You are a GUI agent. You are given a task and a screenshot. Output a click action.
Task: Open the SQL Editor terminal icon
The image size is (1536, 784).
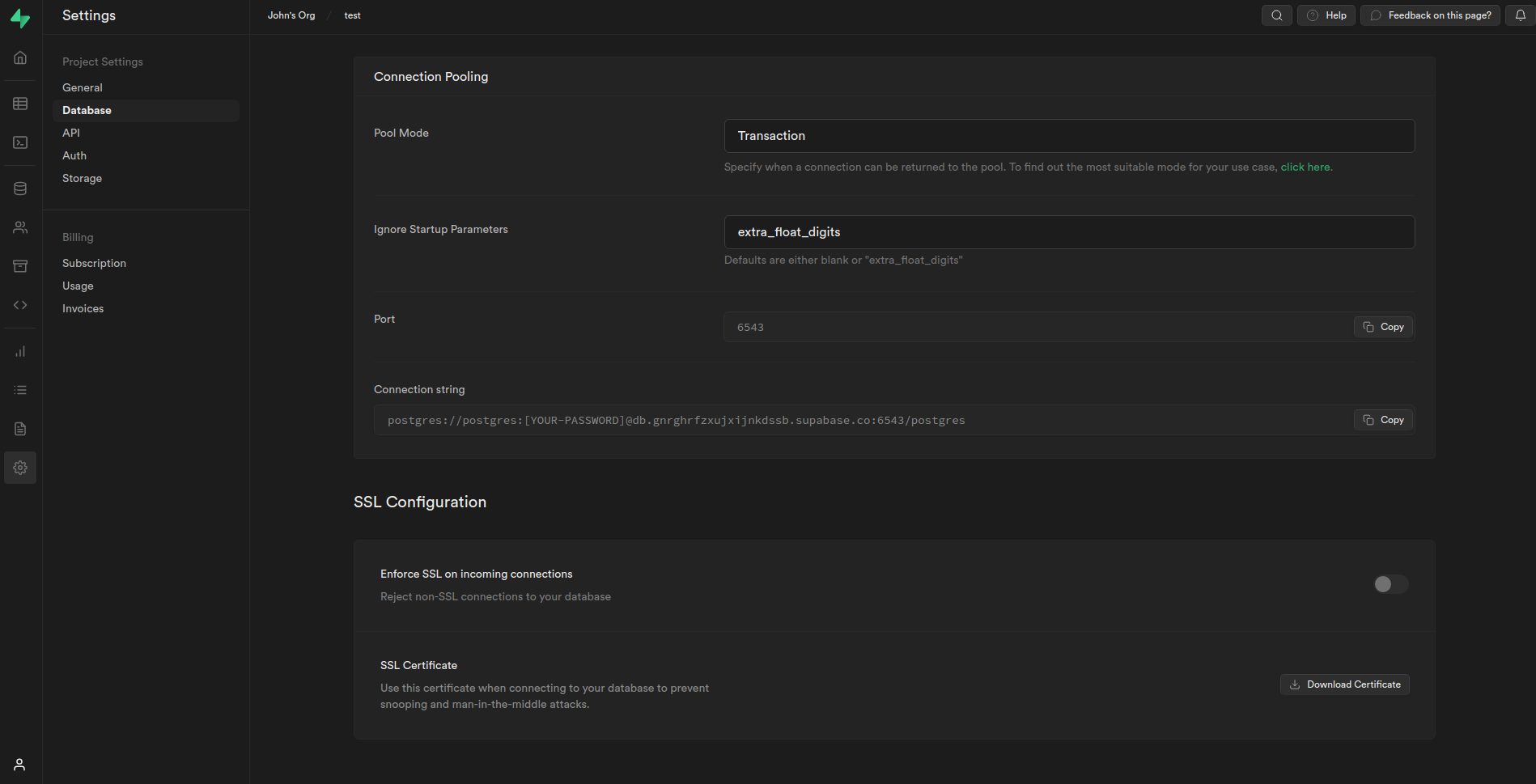coord(20,142)
